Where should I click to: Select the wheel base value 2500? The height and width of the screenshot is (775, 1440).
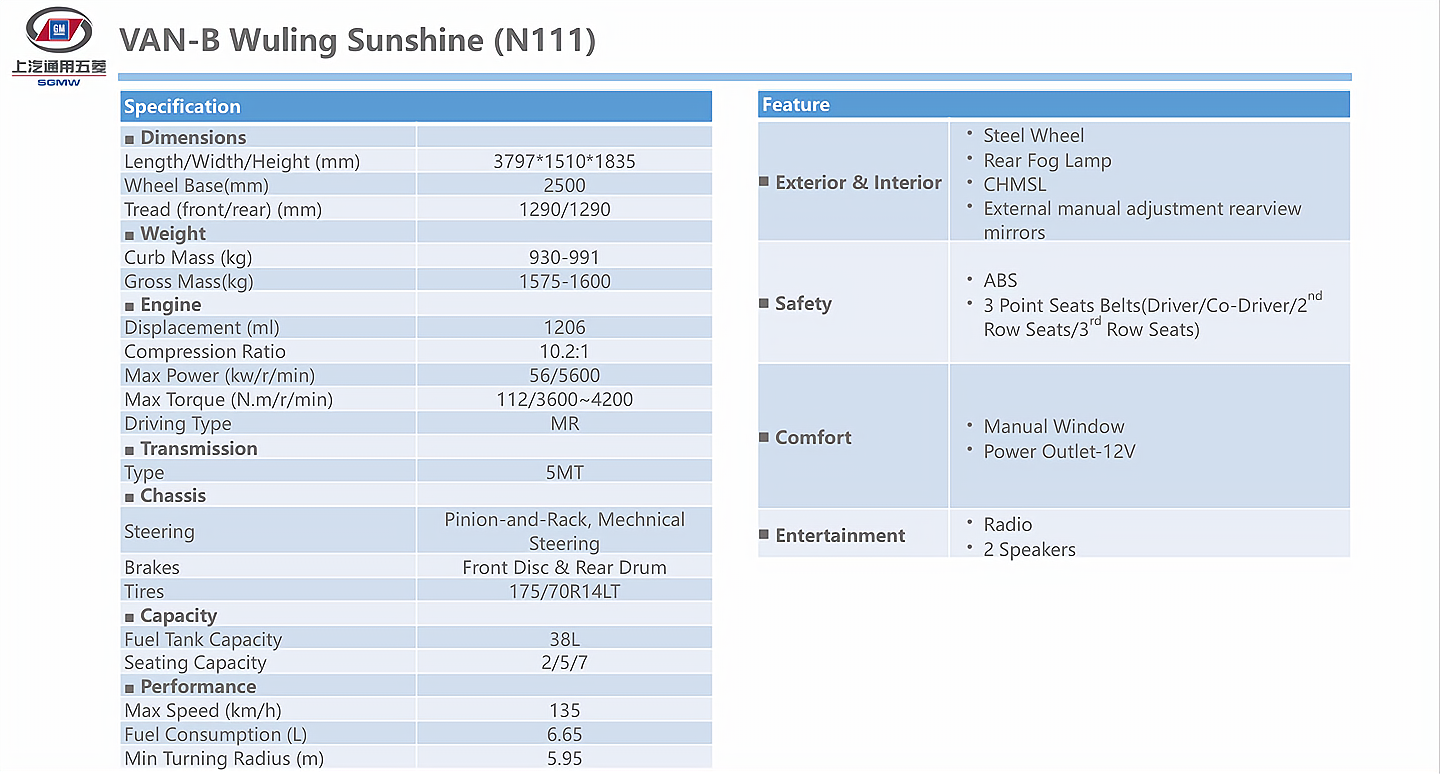tap(565, 185)
